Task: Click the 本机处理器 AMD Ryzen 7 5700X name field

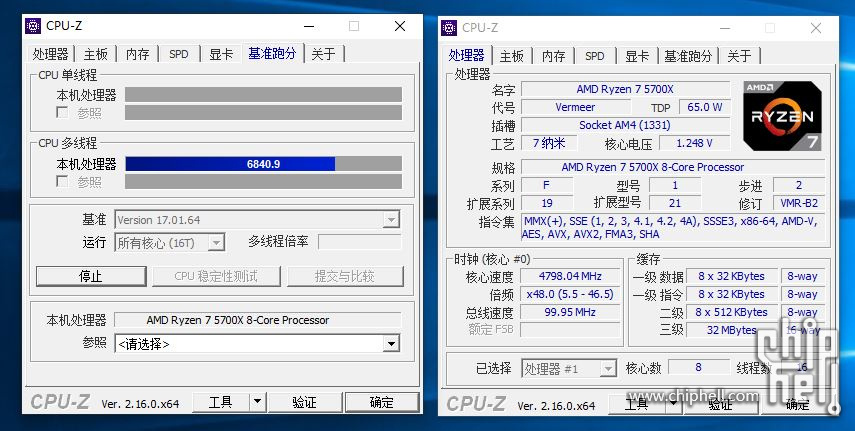Action: click(258, 320)
